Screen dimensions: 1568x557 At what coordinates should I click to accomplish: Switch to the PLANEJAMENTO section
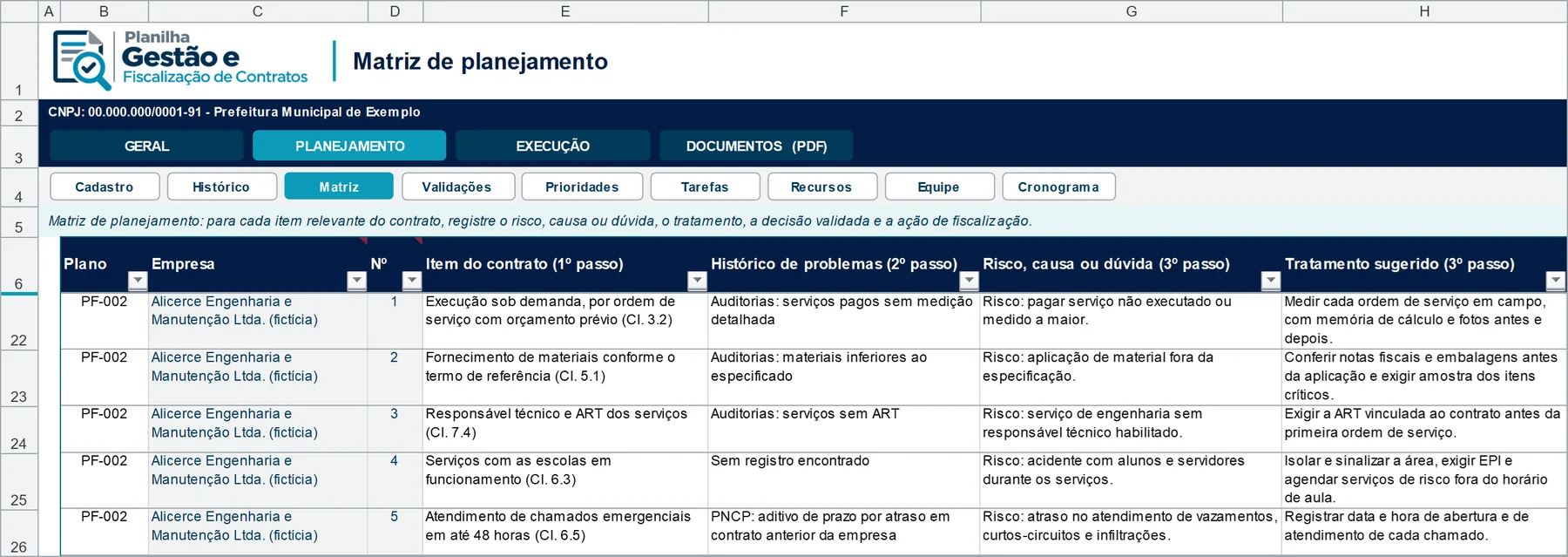(349, 146)
